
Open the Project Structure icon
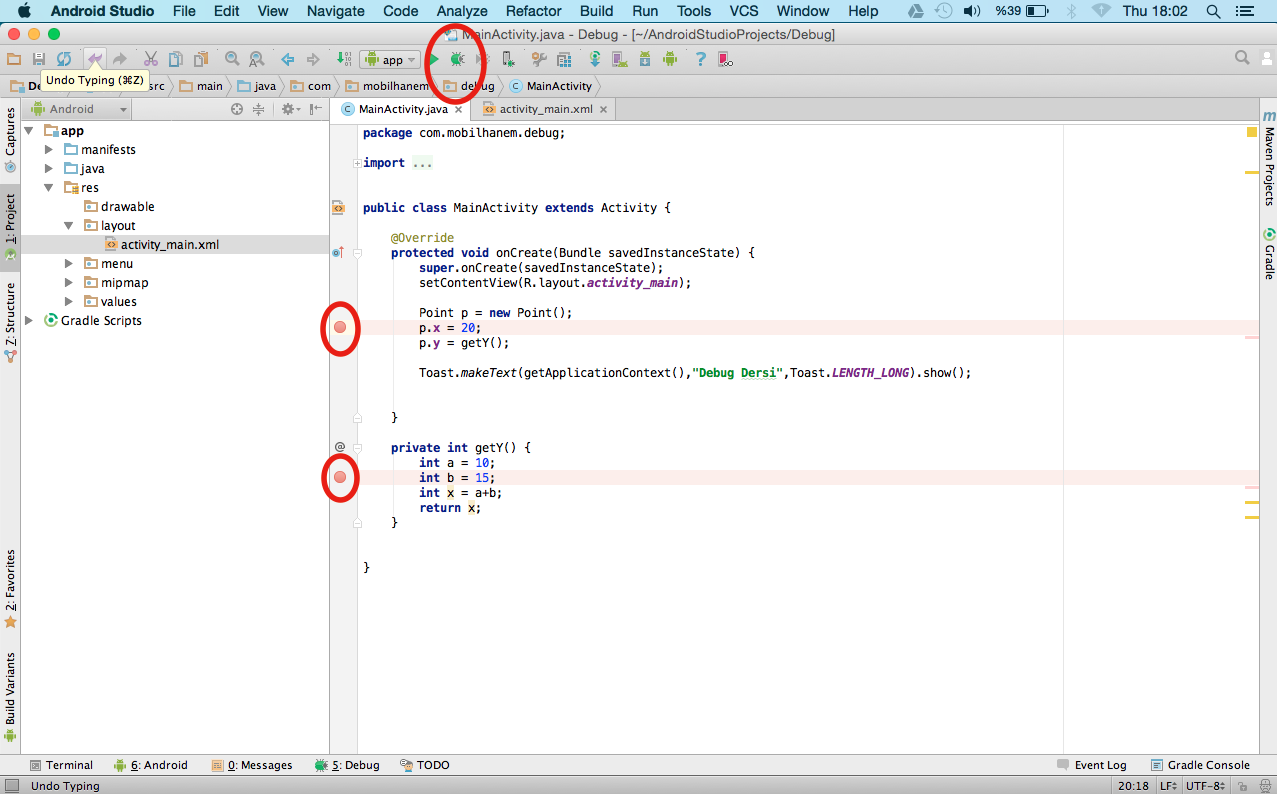pos(563,59)
